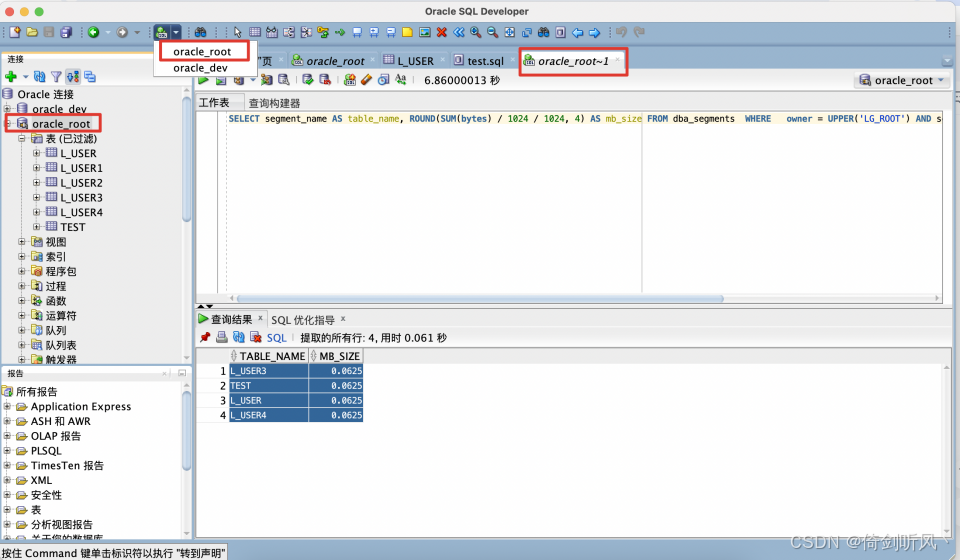Click the delete row icon in results toolbar
This screenshot has width=960, height=560.
(x=256, y=337)
